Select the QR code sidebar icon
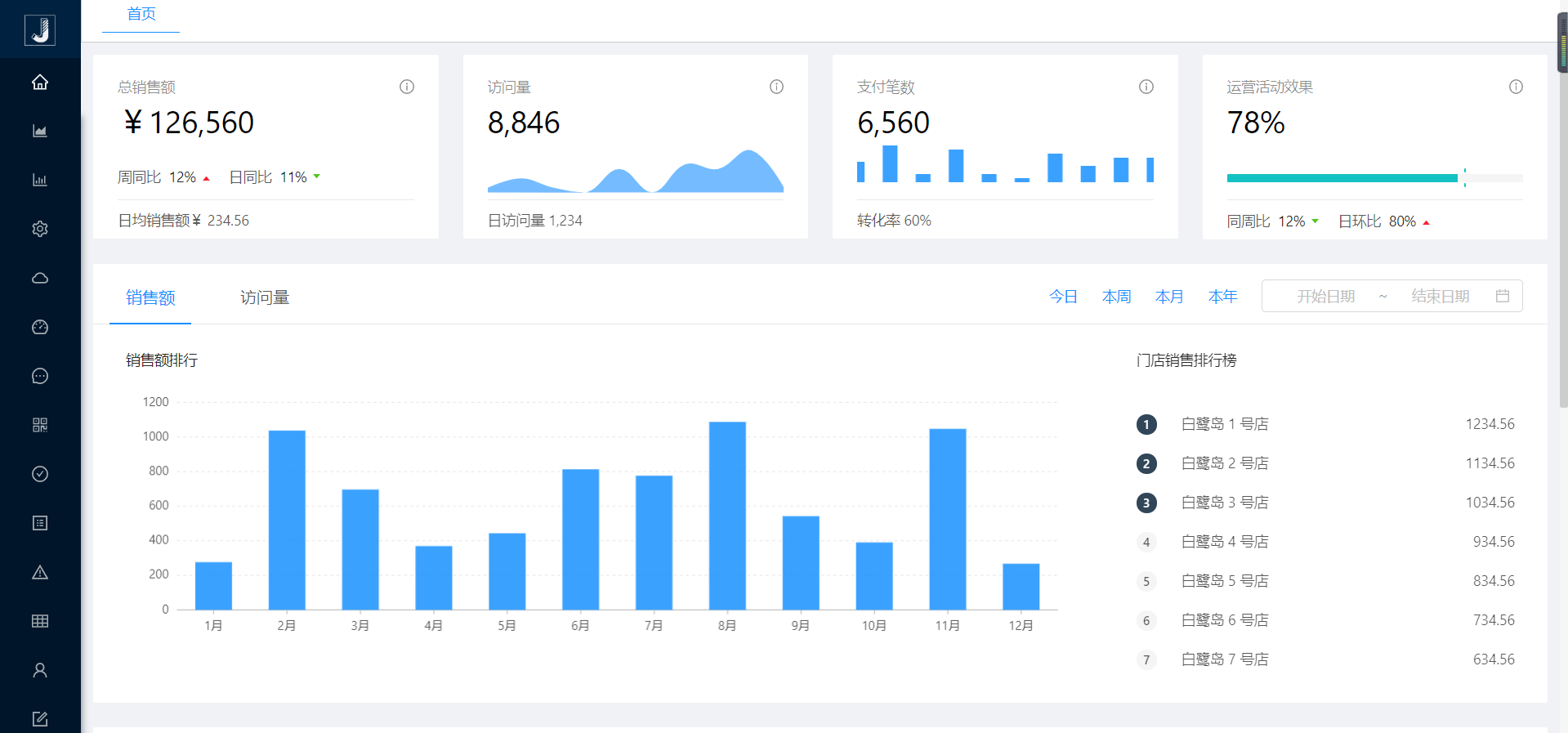The height and width of the screenshot is (733, 1568). (40, 426)
